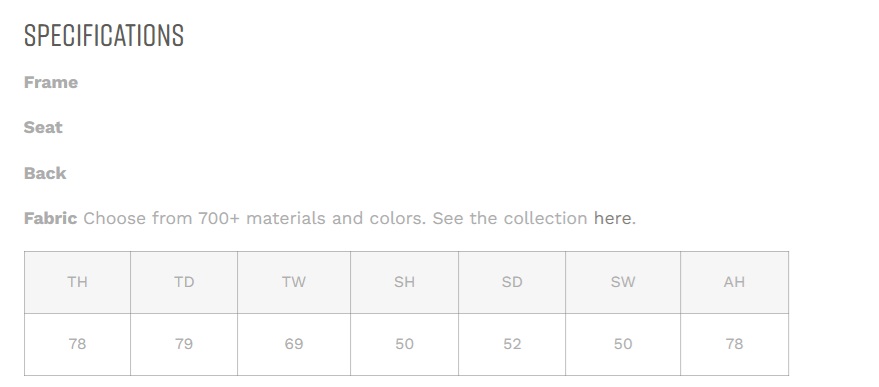Select the SD value 52 cell
Image resolution: width=879 pixels, height=387 pixels.
point(512,344)
